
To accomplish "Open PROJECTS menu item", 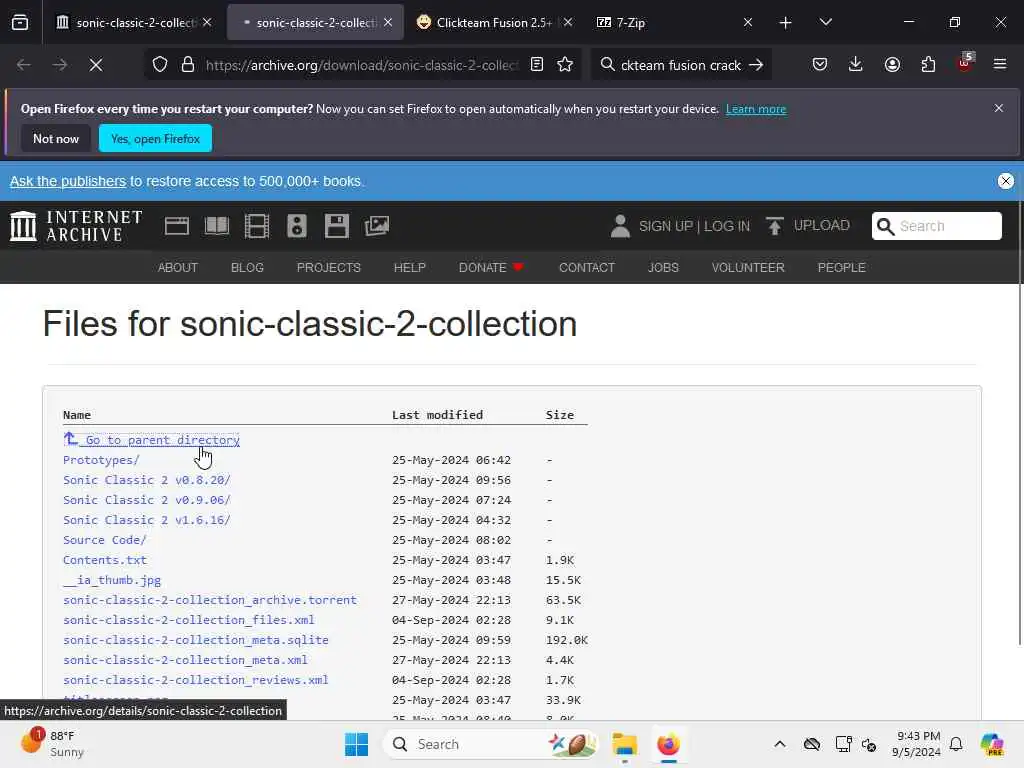I will pos(328,268).
